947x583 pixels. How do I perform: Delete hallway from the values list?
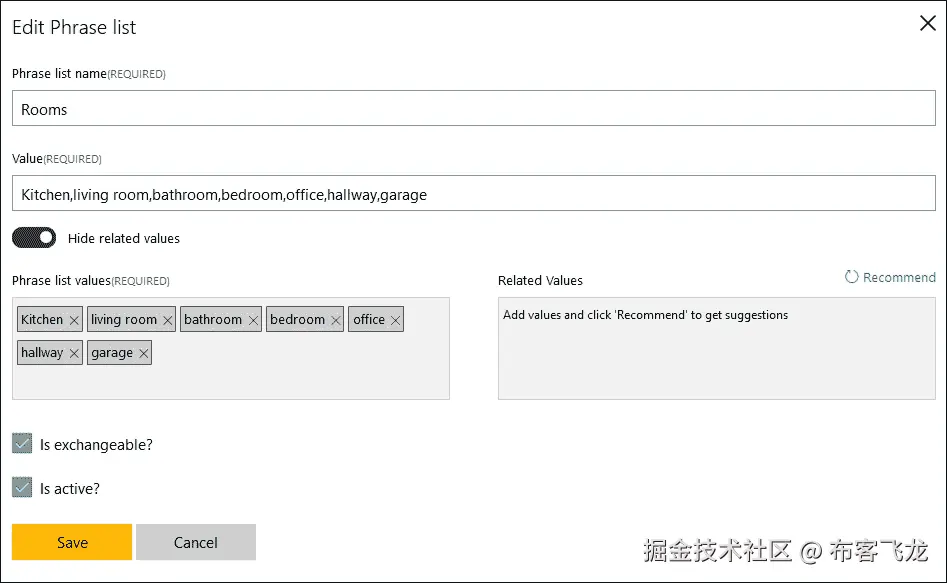[74, 353]
